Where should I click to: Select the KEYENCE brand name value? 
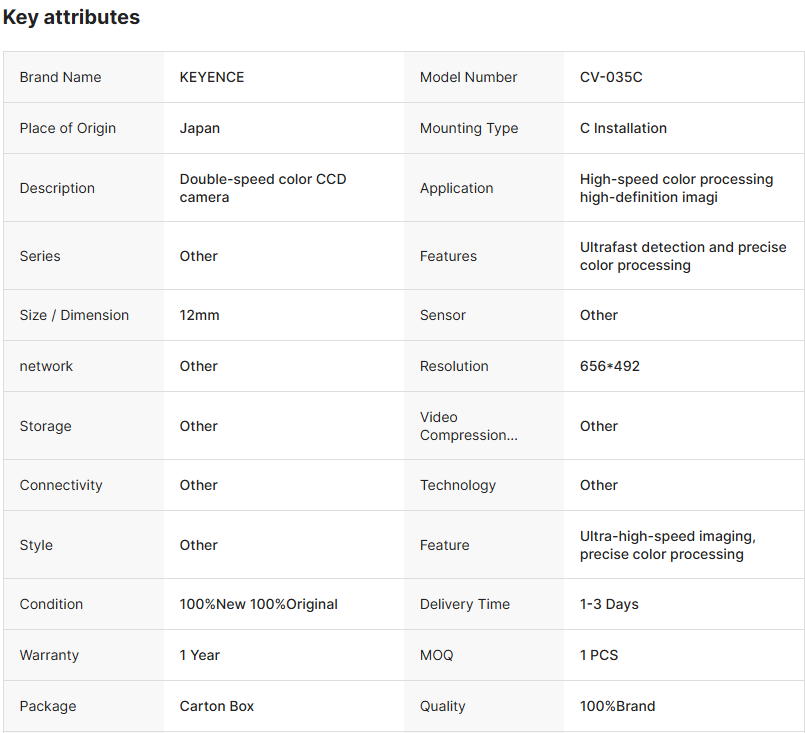[212, 77]
